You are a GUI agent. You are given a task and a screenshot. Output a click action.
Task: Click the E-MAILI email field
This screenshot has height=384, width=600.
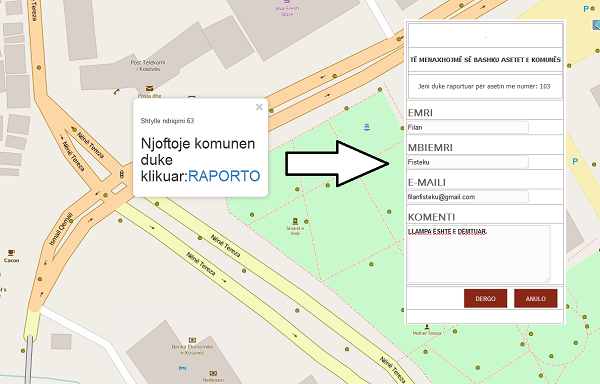[468, 197]
